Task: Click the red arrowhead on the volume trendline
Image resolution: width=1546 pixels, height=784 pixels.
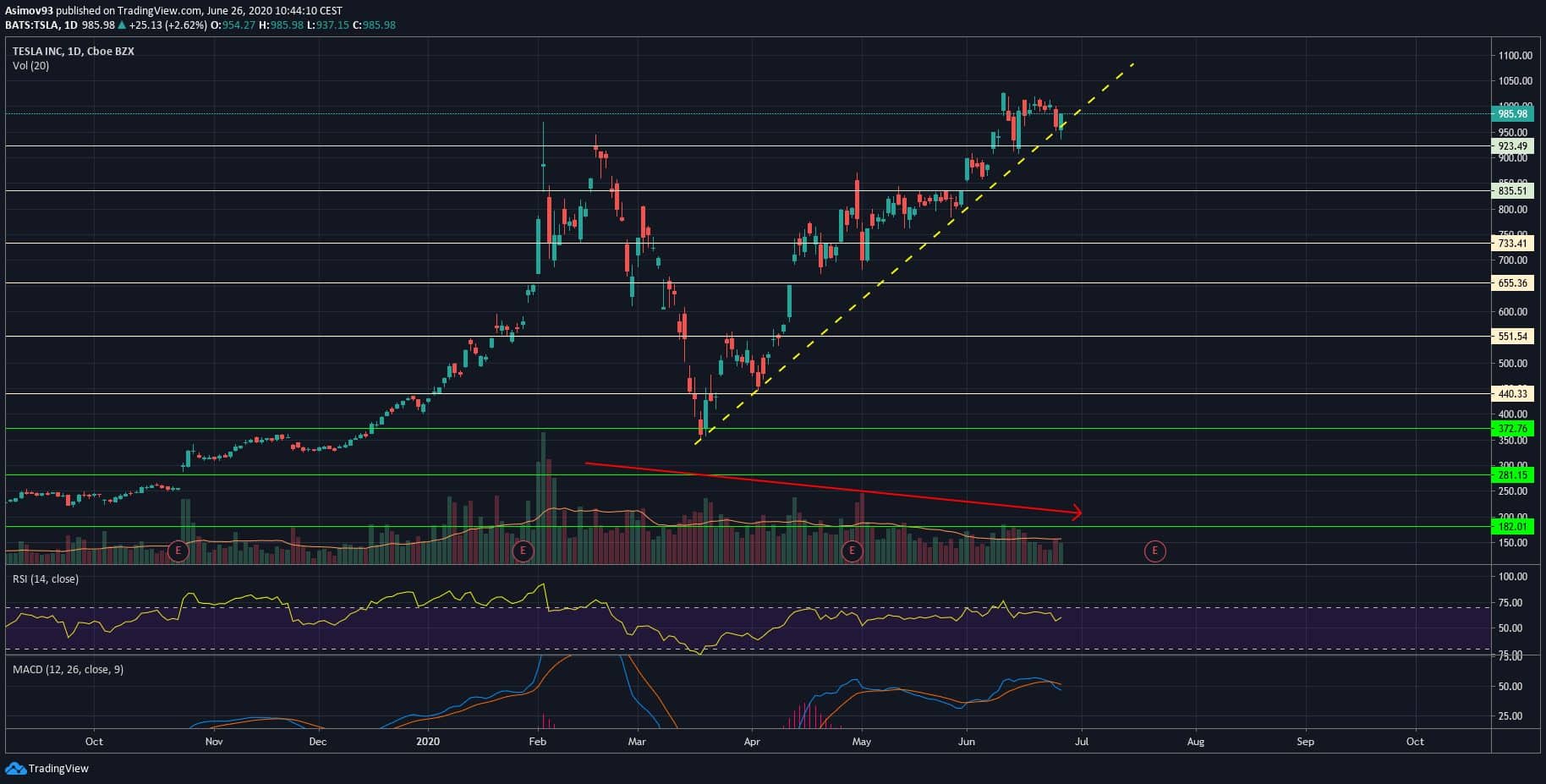Action: tap(1077, 511)
